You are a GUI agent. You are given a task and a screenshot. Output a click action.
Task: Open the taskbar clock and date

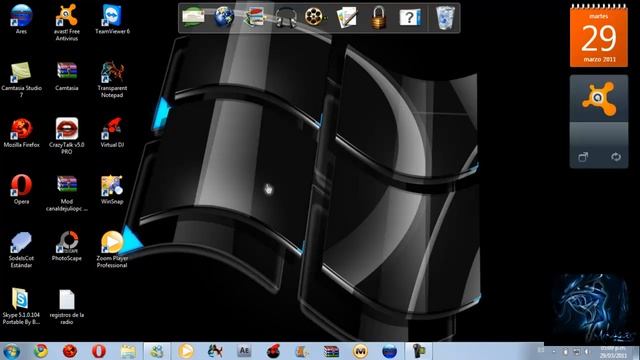[x=613, y=352]
